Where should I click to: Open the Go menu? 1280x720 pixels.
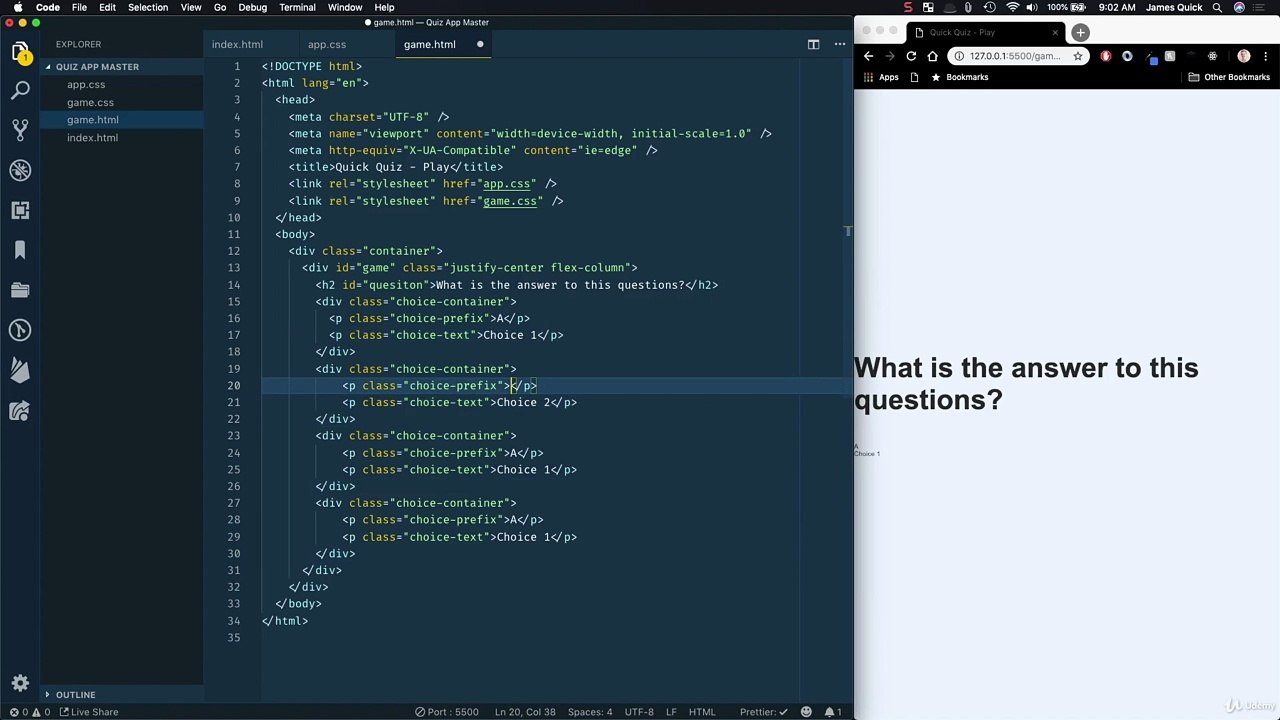[220, 7]
